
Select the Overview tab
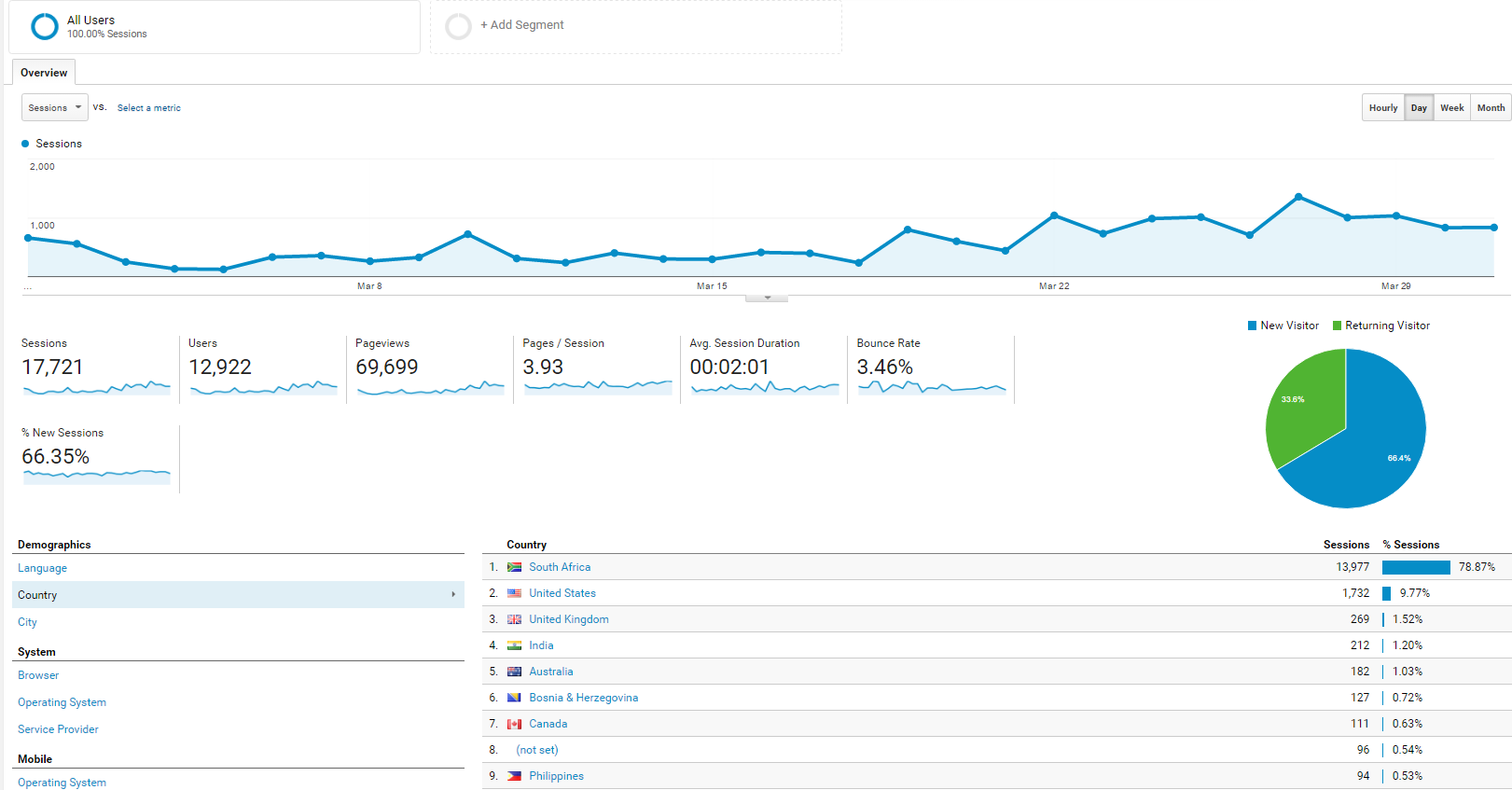coord(44,73)
